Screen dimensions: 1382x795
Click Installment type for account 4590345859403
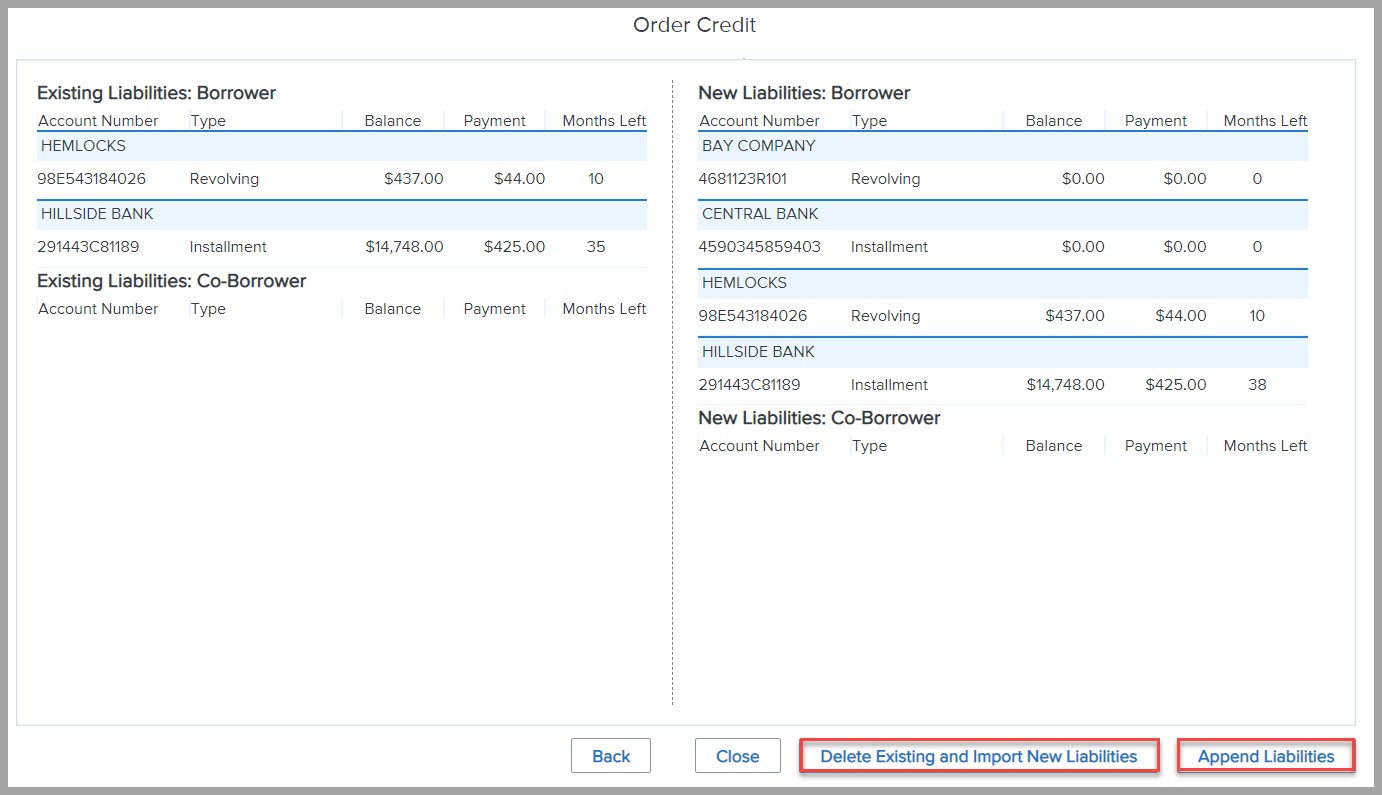889,247
